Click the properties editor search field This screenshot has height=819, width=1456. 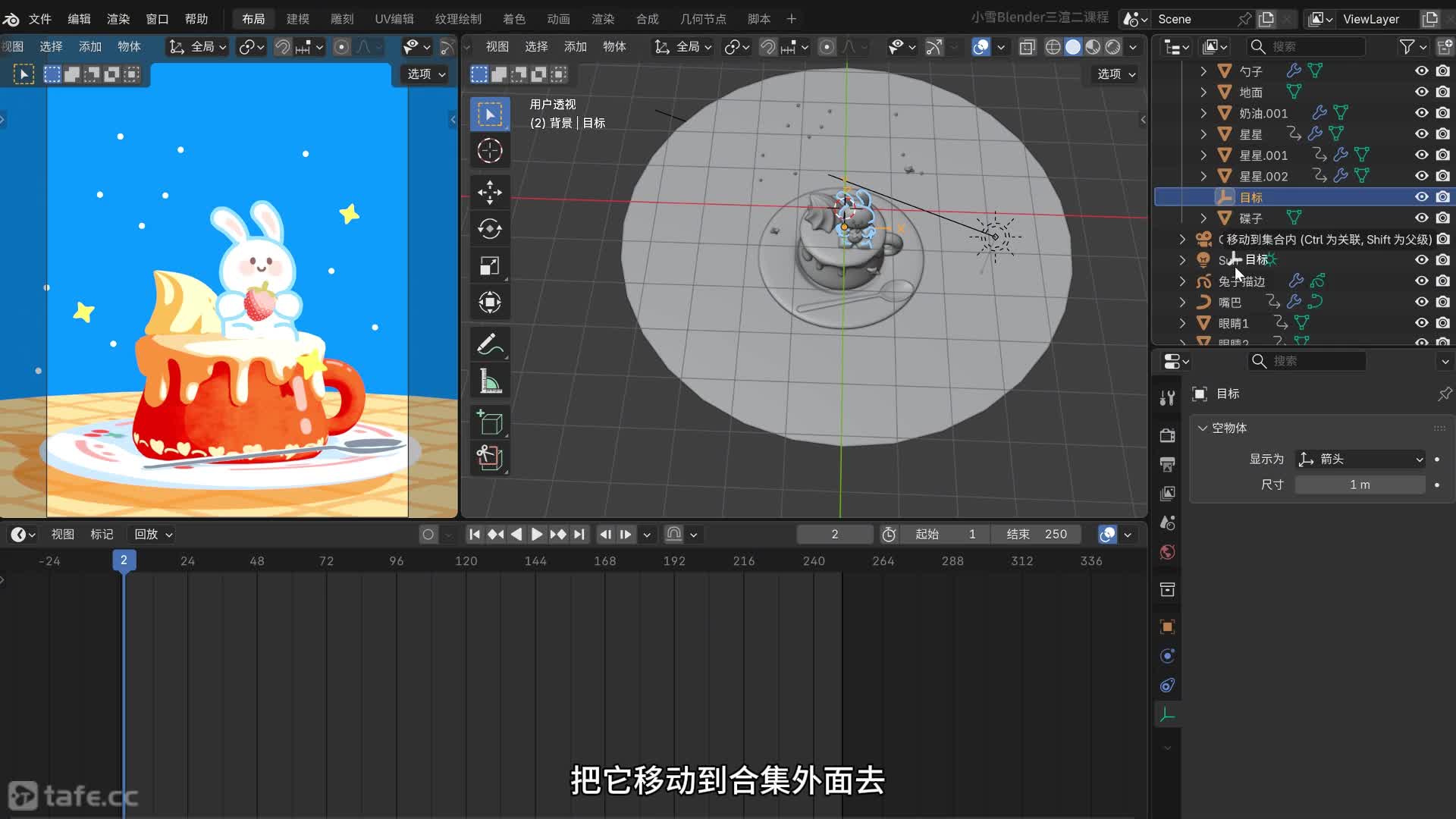1308,361
